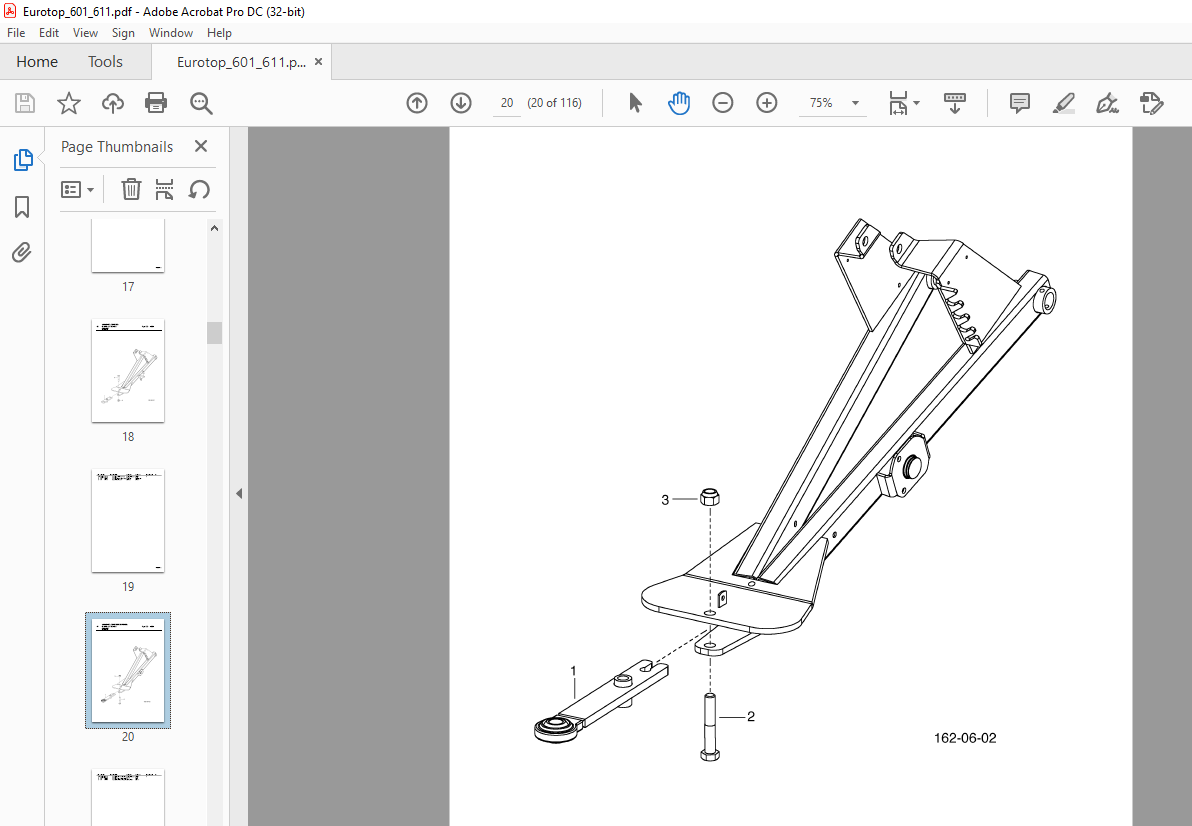
Task: Select page 20 thumbnail
Action: pyautogui.click(x=128, y=670)
